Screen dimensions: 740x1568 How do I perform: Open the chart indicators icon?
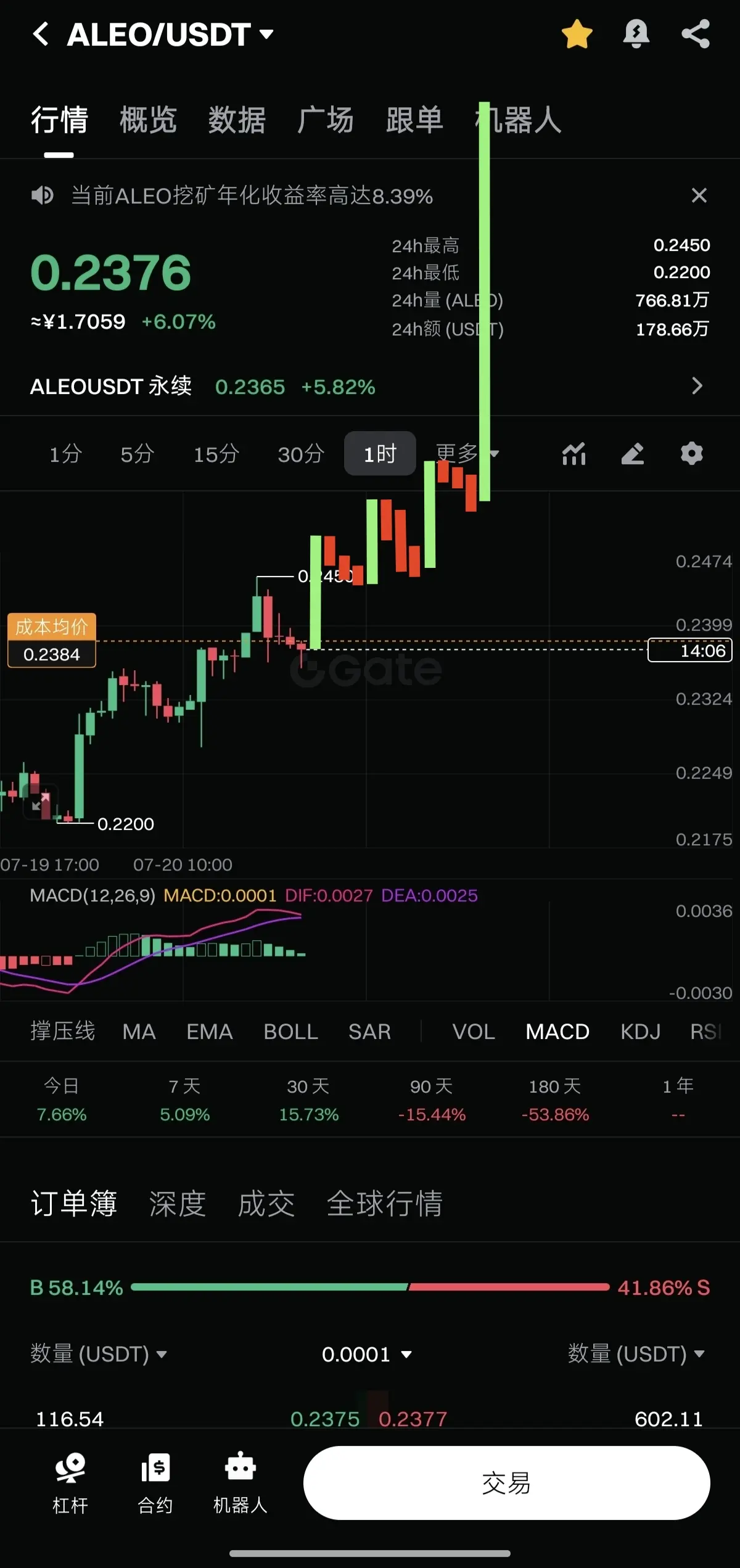(x=573, y=454)
